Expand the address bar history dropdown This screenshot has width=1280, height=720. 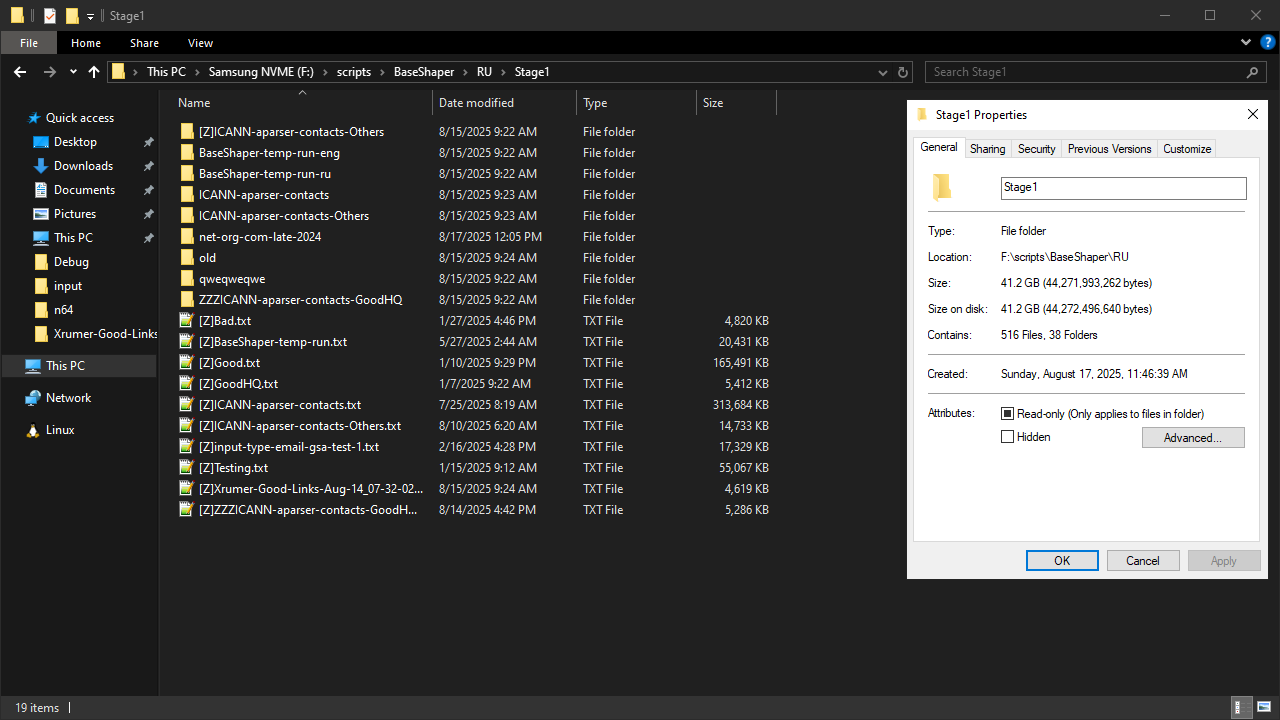click(x=882, y=72)
